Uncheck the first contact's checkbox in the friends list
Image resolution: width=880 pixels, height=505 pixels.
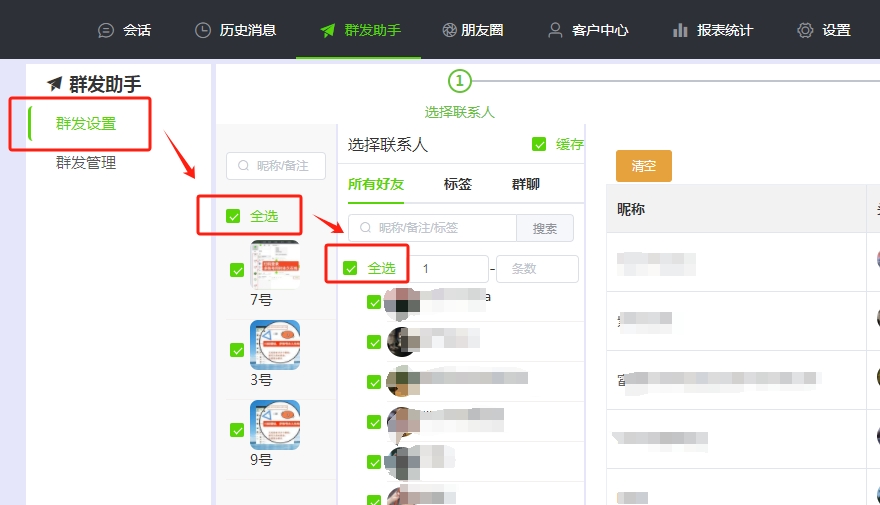374,302
